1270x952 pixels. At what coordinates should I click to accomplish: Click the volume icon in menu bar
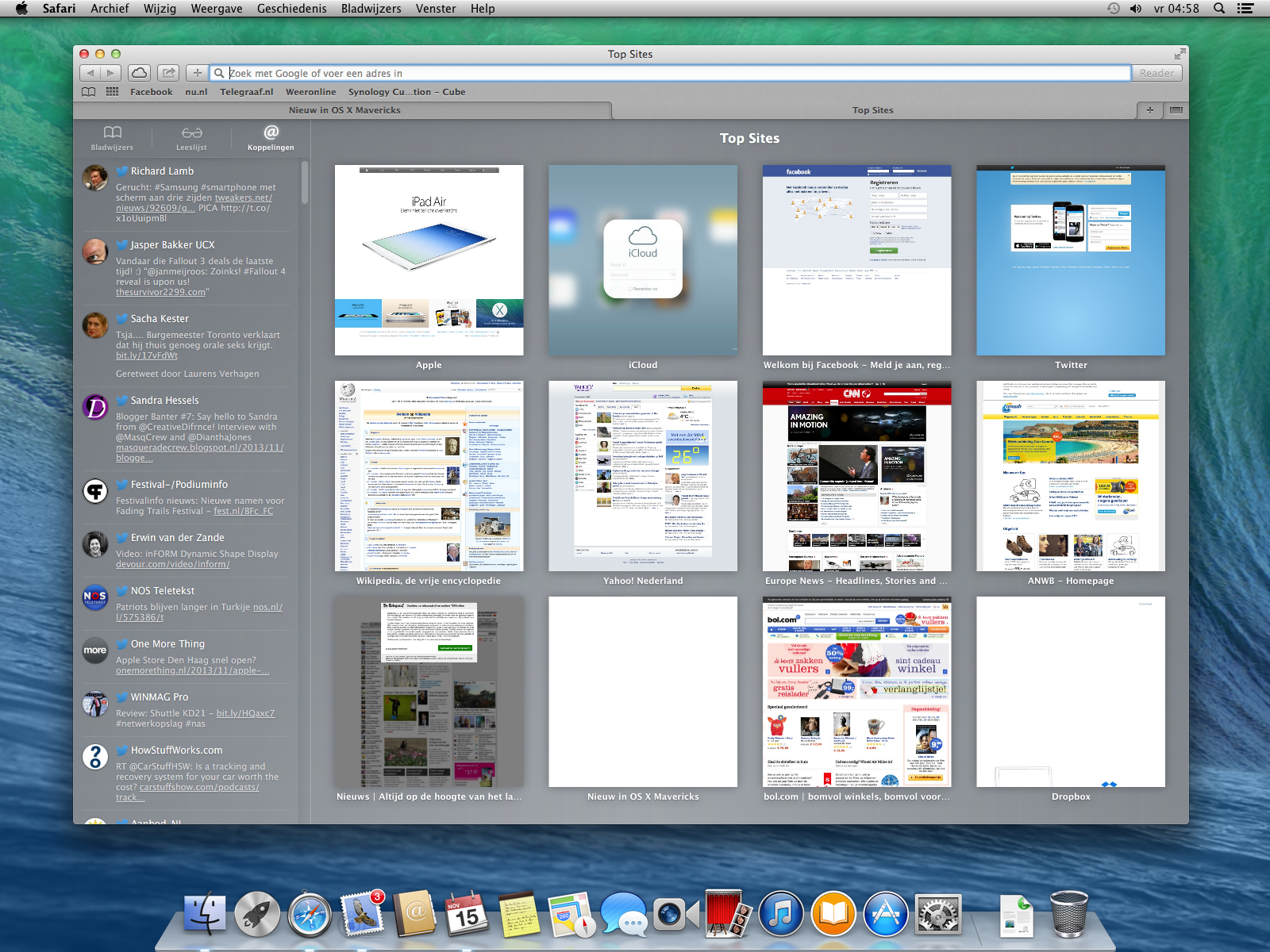pos(1136,9)
